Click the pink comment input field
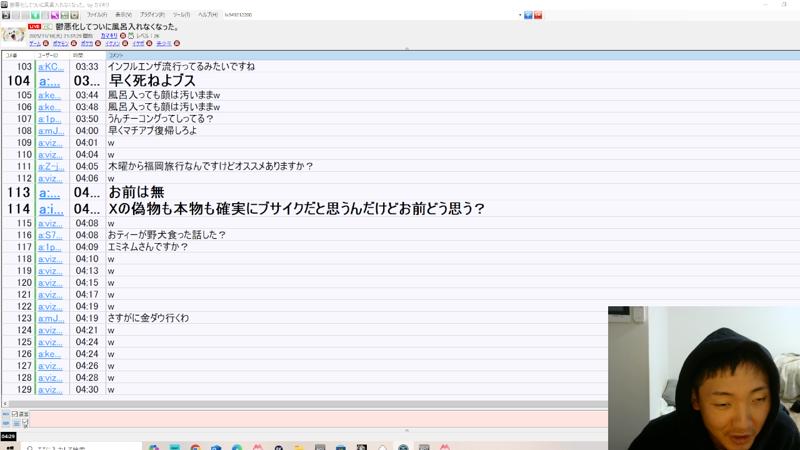The image size is (800, 450). pyautogui.click(x=319, y=419)
